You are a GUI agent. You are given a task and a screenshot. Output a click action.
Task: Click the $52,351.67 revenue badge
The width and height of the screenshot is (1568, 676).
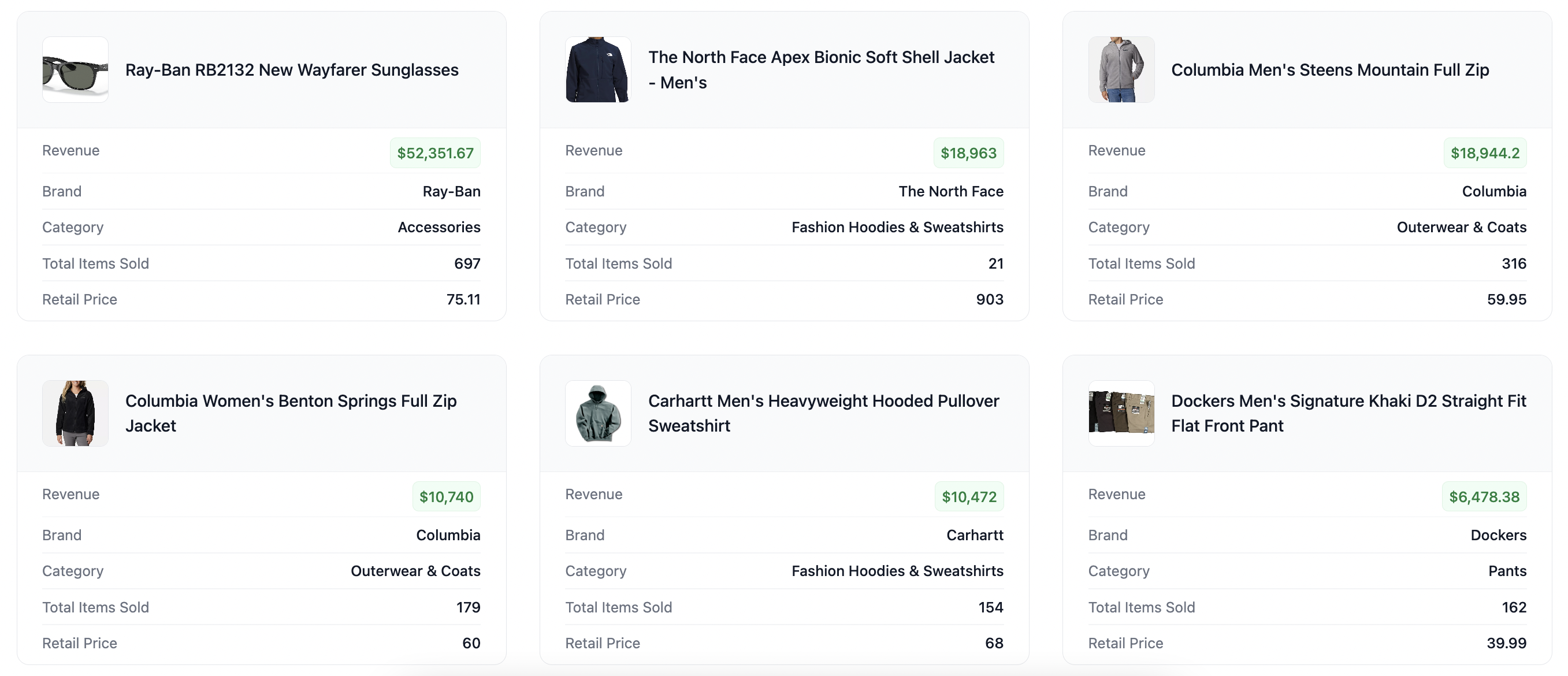tap(434, 153)
